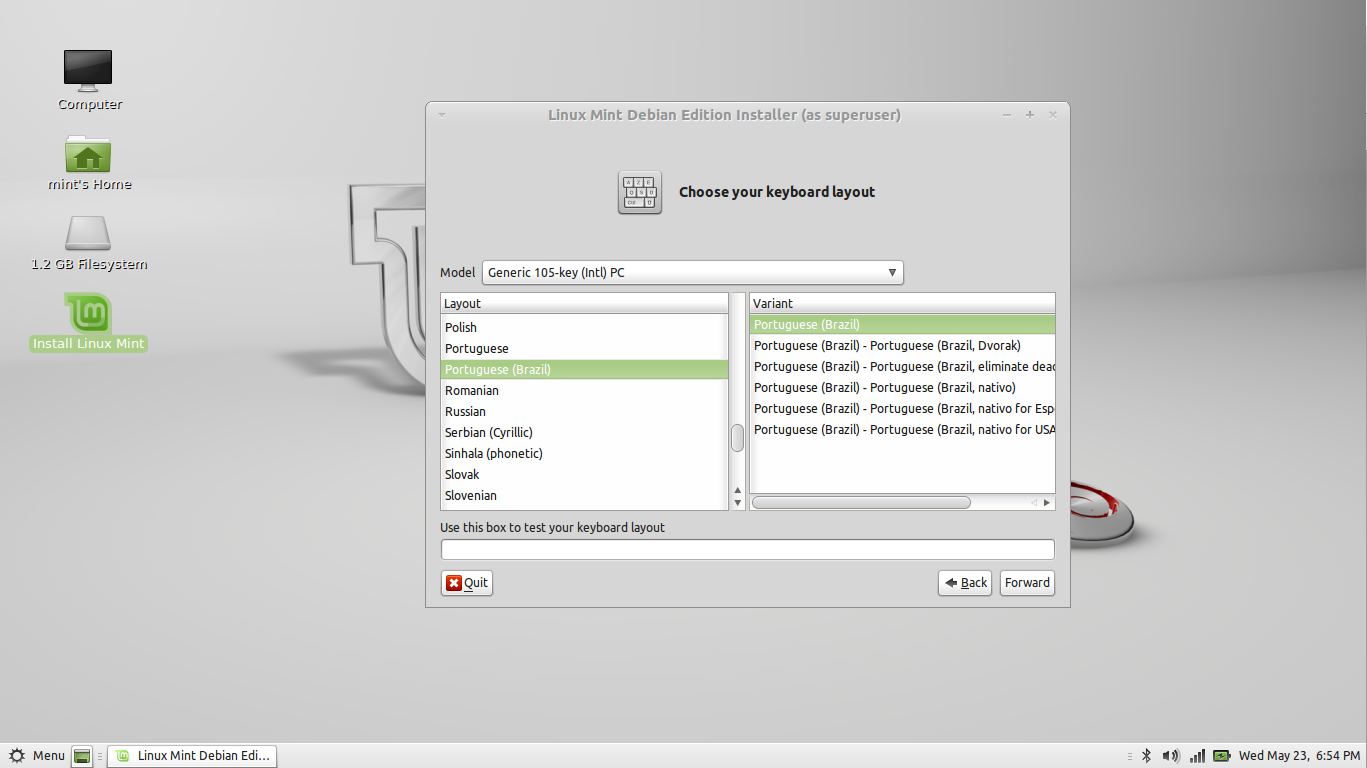Select the Slovak layout
Image resolution: width=1367 pixels, height=768 pixels.
tap(584, 475)
